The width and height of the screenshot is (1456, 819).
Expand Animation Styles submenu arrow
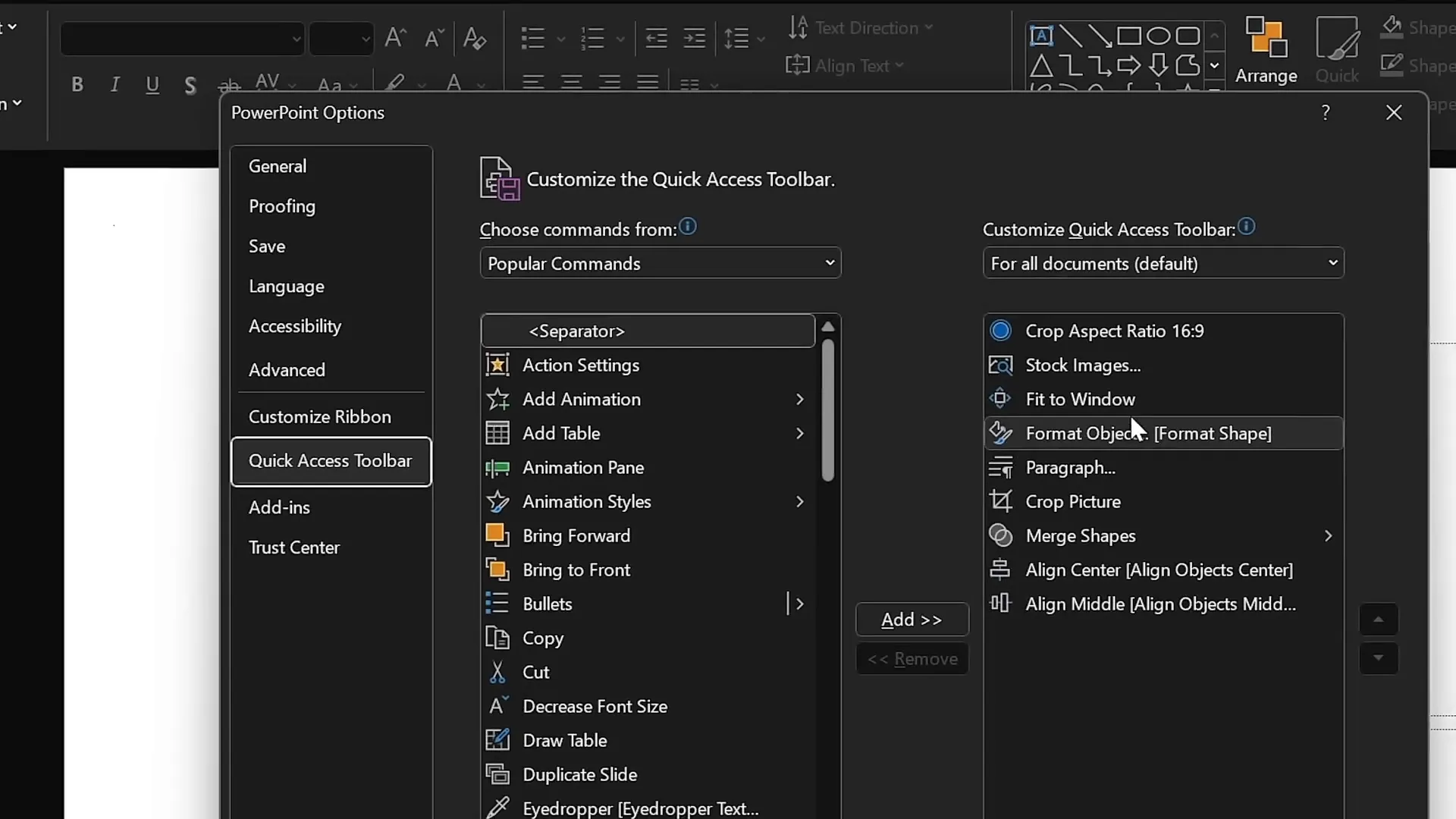pos(799,501)
